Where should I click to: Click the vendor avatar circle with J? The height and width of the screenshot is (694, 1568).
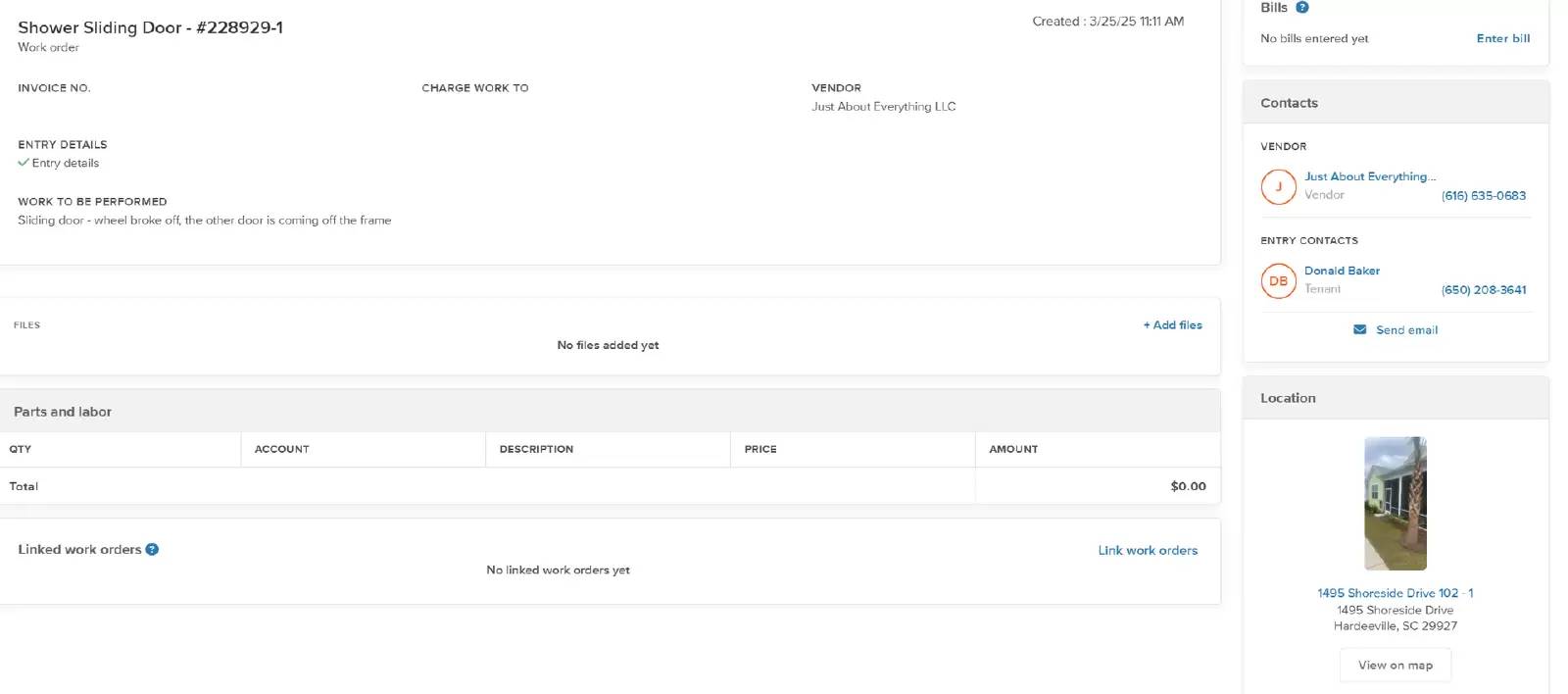(1278, 186)
